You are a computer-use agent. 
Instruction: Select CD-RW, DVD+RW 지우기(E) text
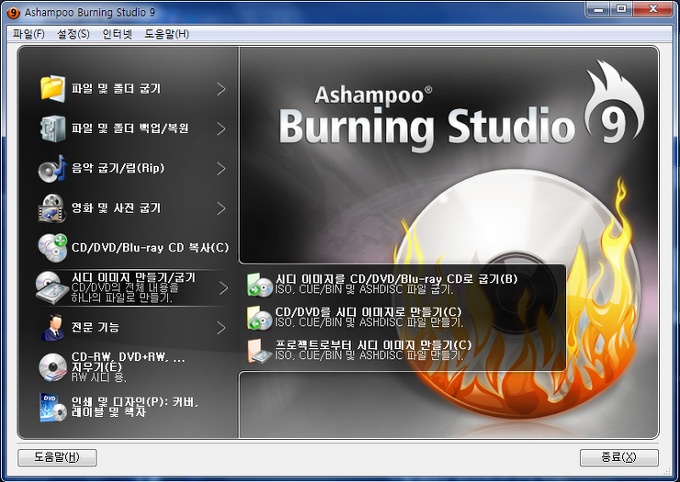tap(128, 362)
